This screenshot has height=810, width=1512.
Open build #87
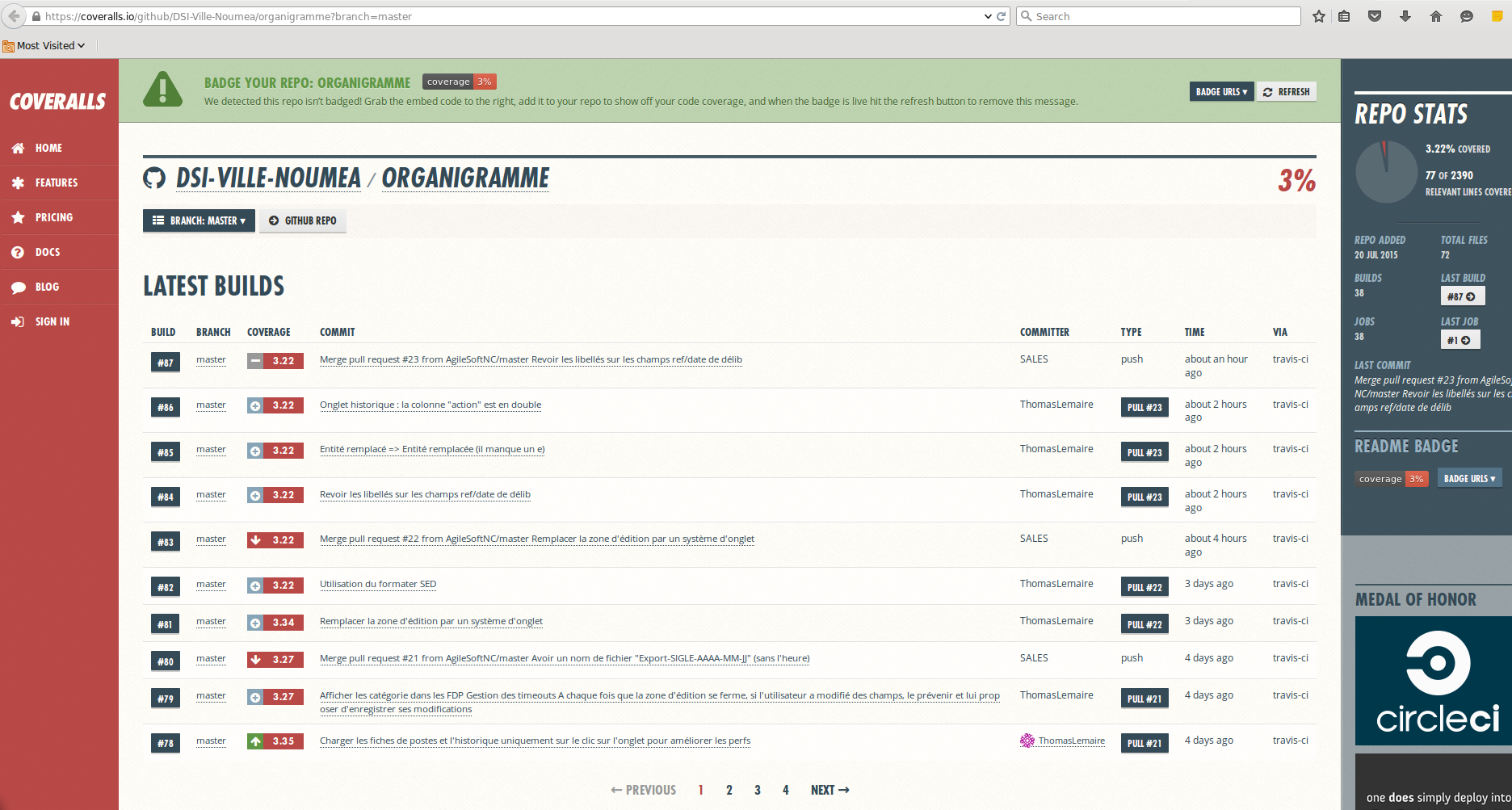(x=165, y=363)
